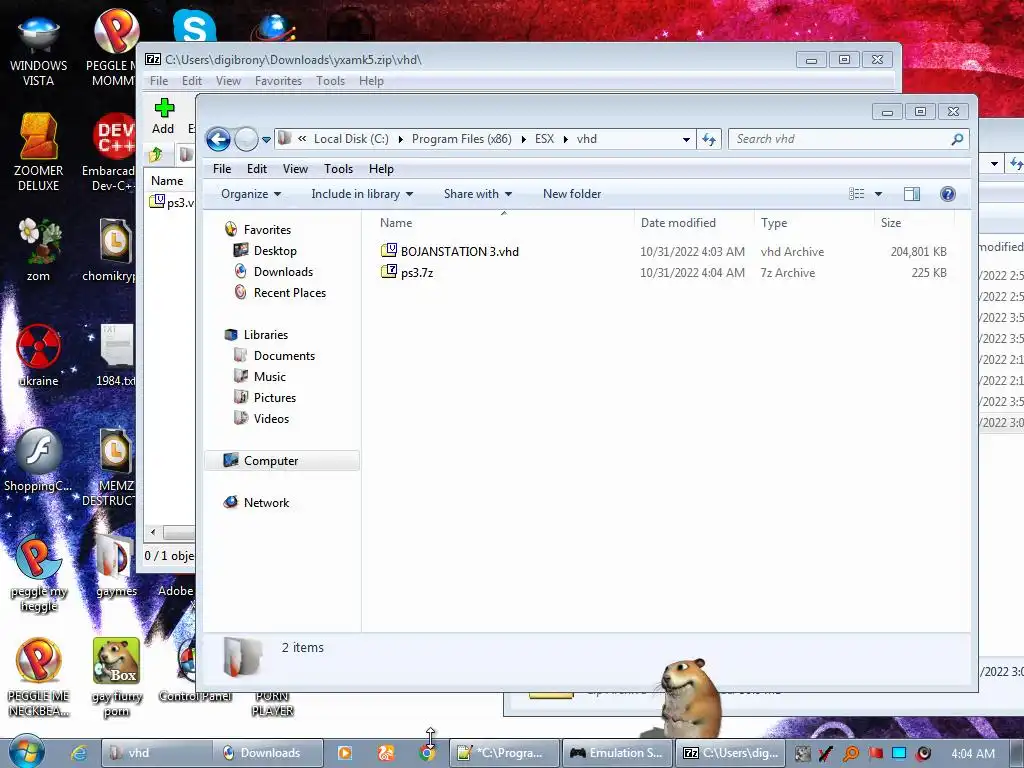Click the up-folder icon in 7-Zip
This screenshot has height=768, width=1024.
click(x=156, y=155)
